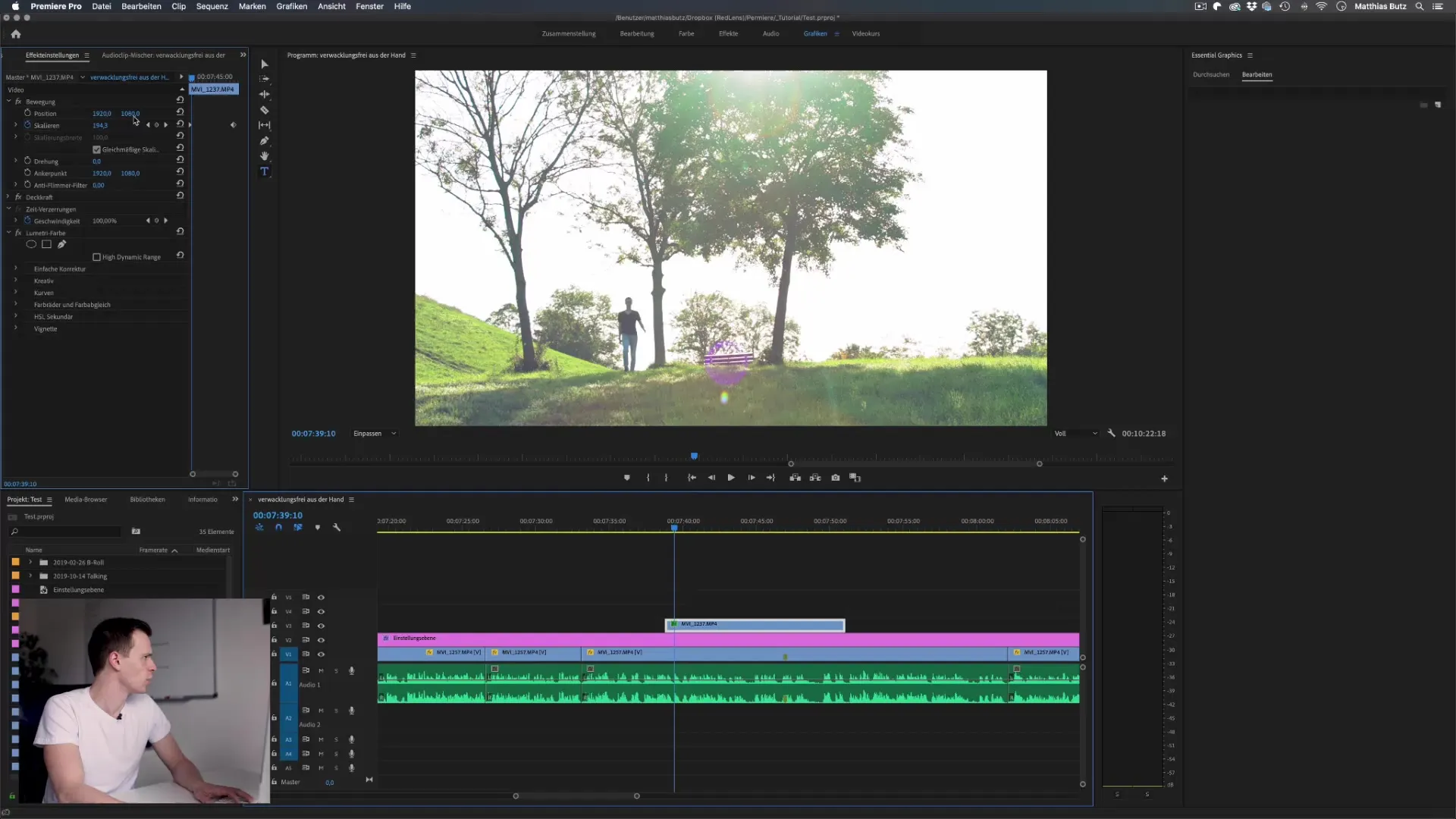Click the Lift button
This screenshot has width=1456, height=819.
[795, 478]
